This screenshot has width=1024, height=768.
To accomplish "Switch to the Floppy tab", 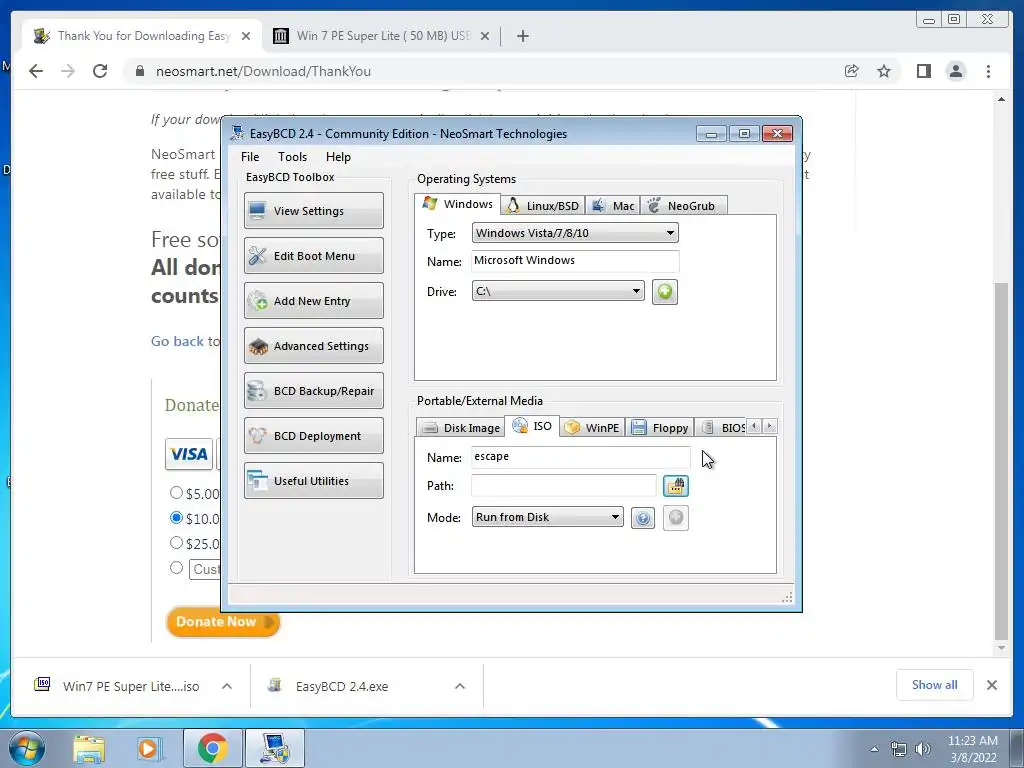I will pos(660,428).
